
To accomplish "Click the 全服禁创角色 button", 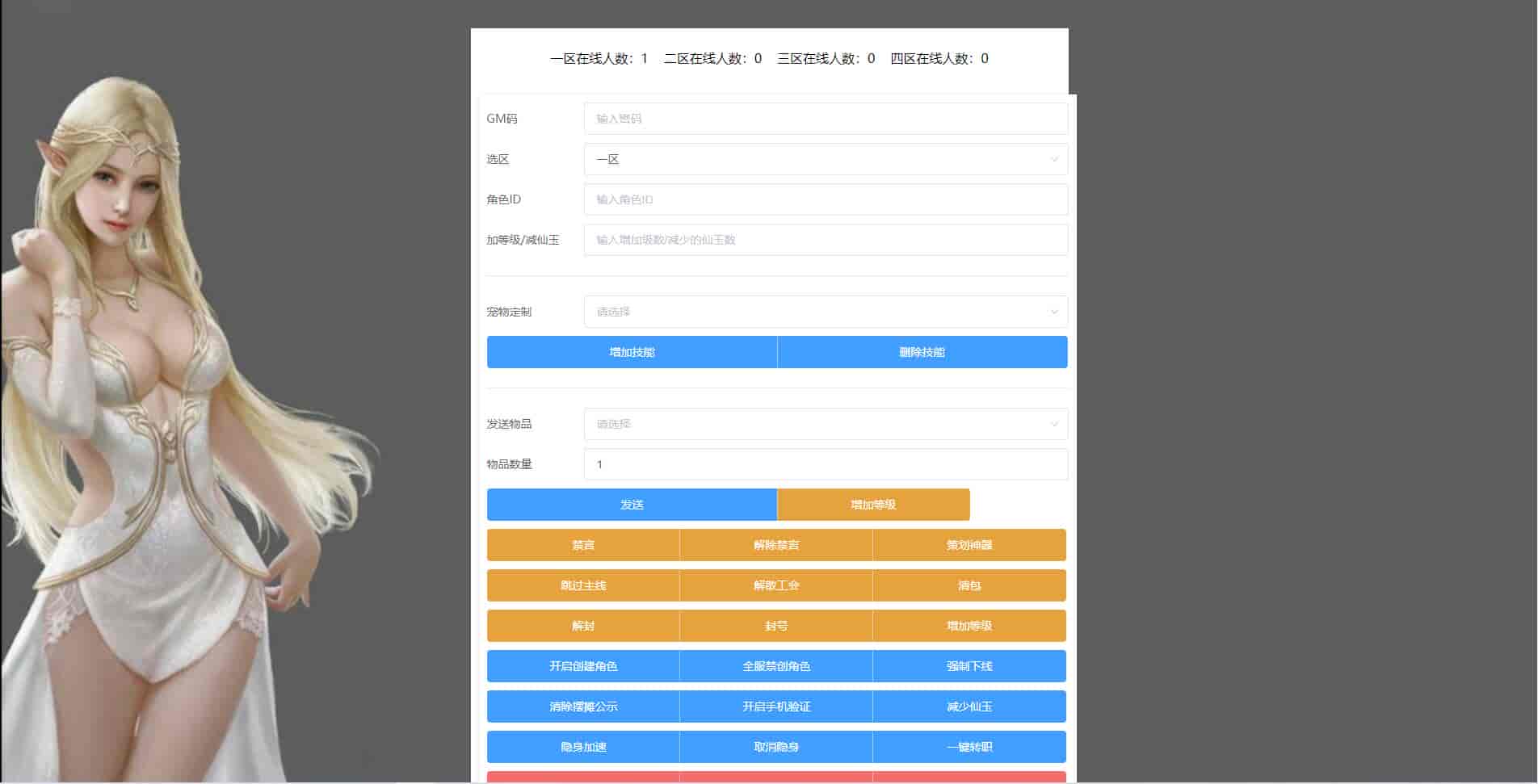I will pyautogui.click(x=776, y=666).
